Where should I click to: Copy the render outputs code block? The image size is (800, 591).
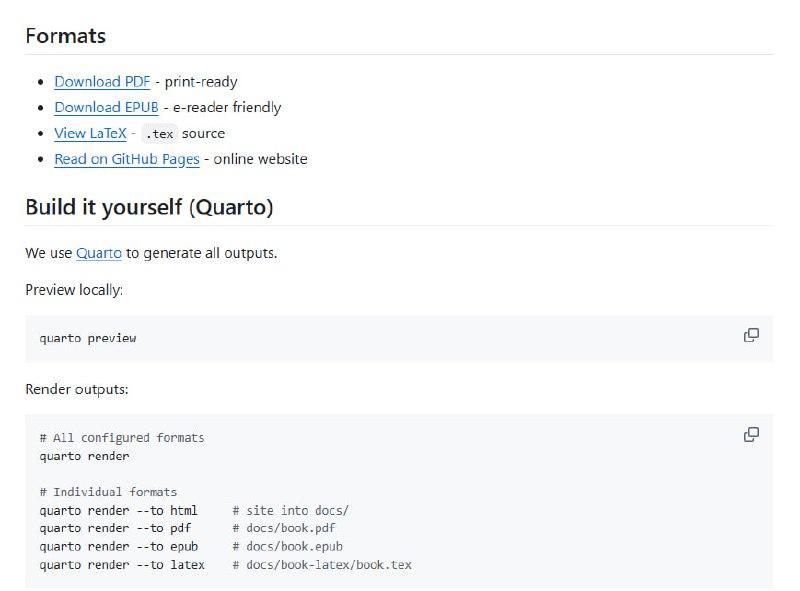(x=751, y=435)
